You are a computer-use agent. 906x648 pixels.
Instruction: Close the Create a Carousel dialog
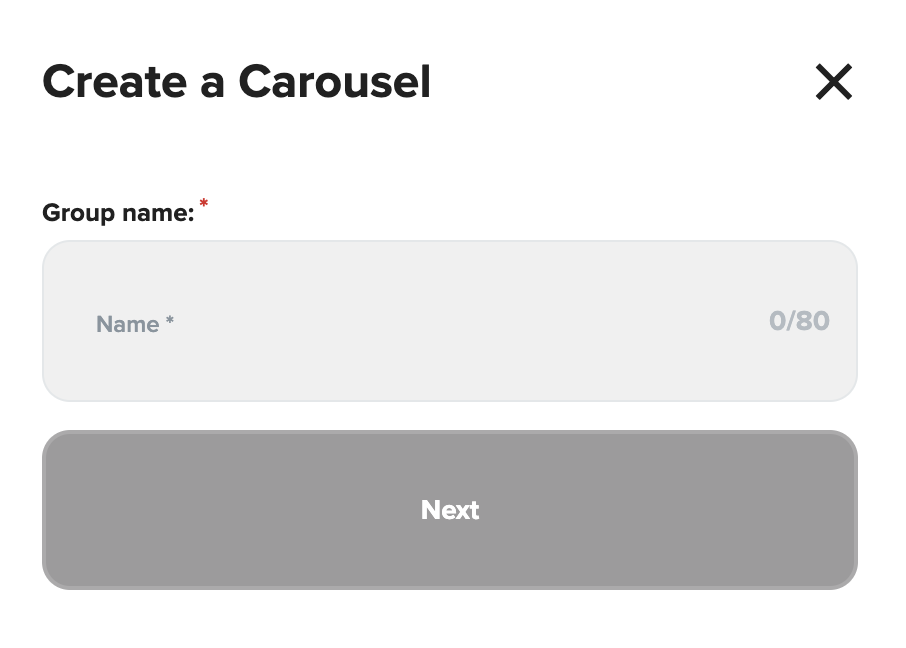(x=833, y=82)
